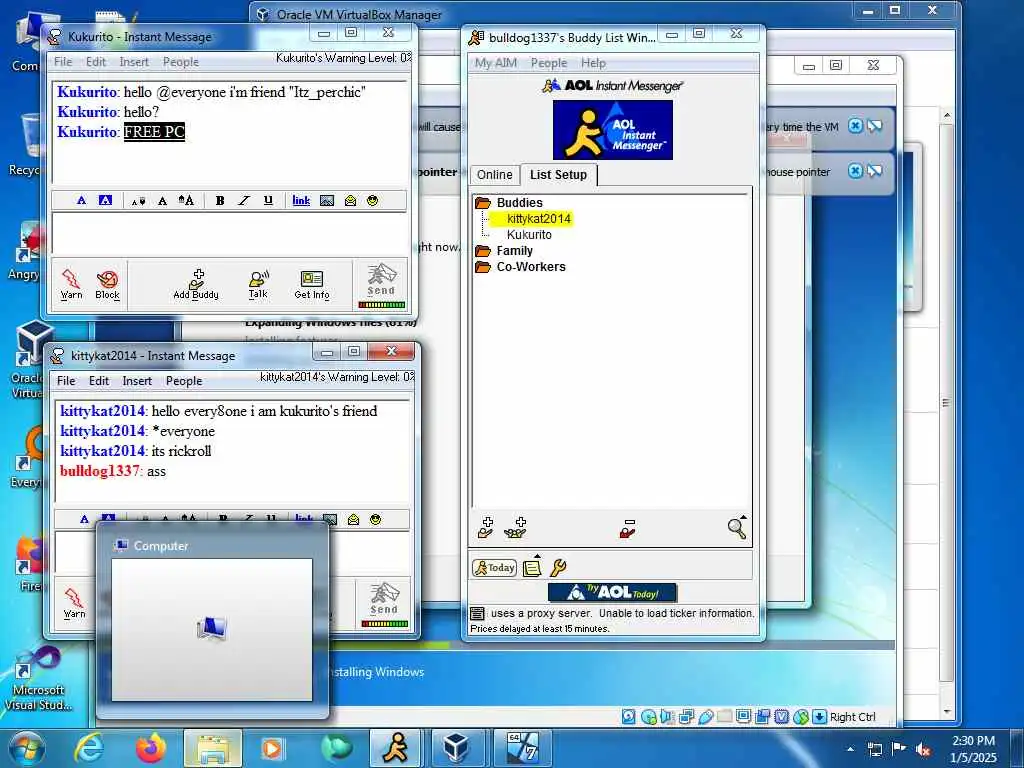Click add a buddy icon in Buddy List
Image resolution: width=1024 pixels, height=768 pixels.
pos(486,527)
